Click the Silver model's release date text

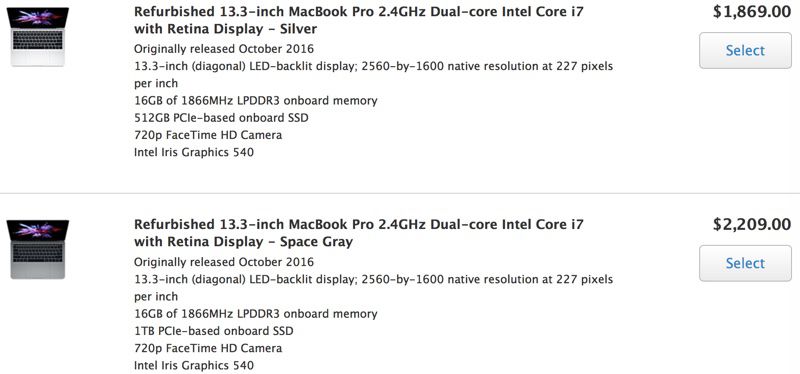pos(224,49)
